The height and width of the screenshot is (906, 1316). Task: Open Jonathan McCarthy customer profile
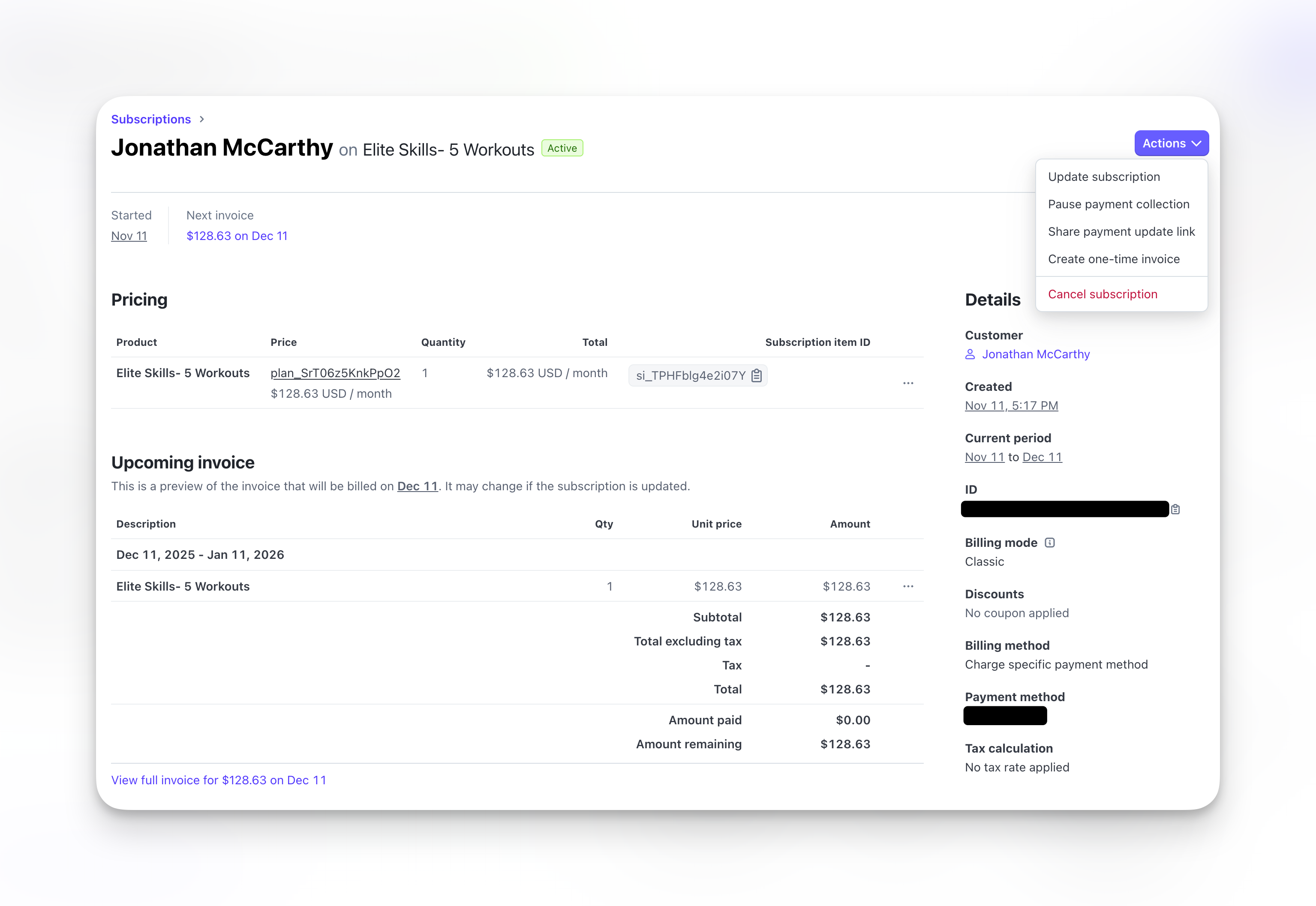pos(1036,354)
